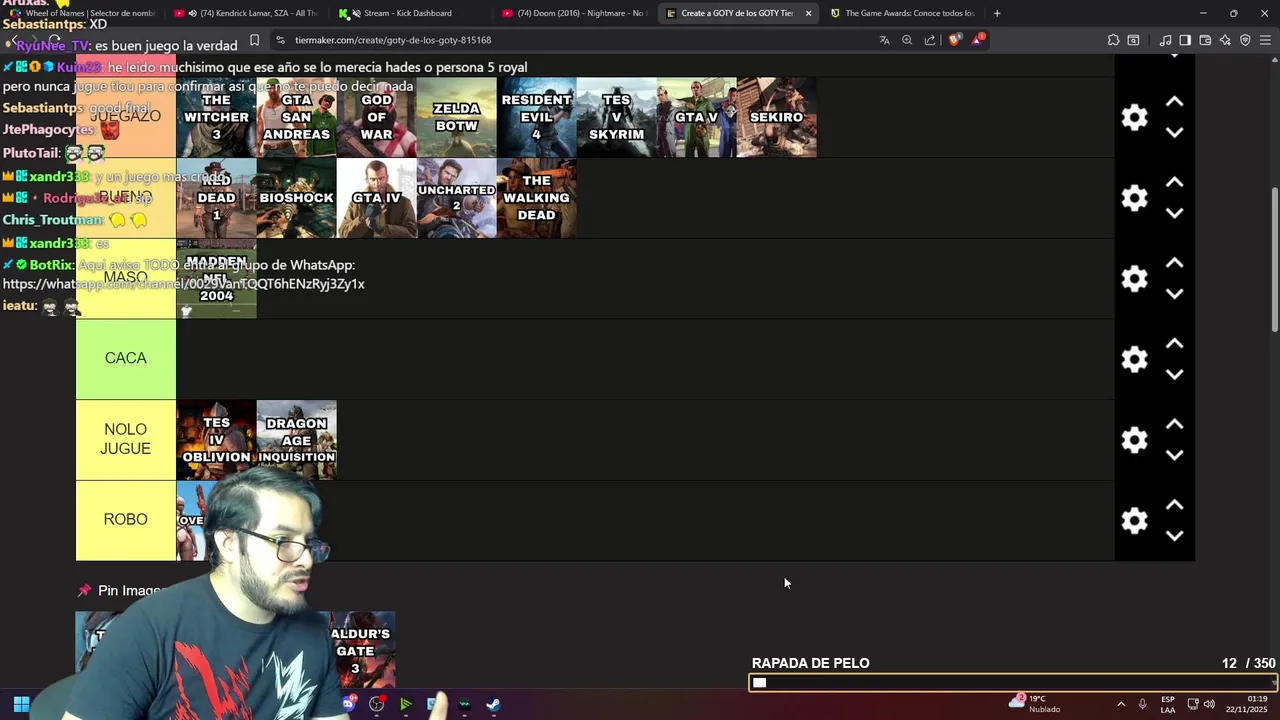
Task: Open Brave Shields lion icon
Action: click(x=955, y=40)
